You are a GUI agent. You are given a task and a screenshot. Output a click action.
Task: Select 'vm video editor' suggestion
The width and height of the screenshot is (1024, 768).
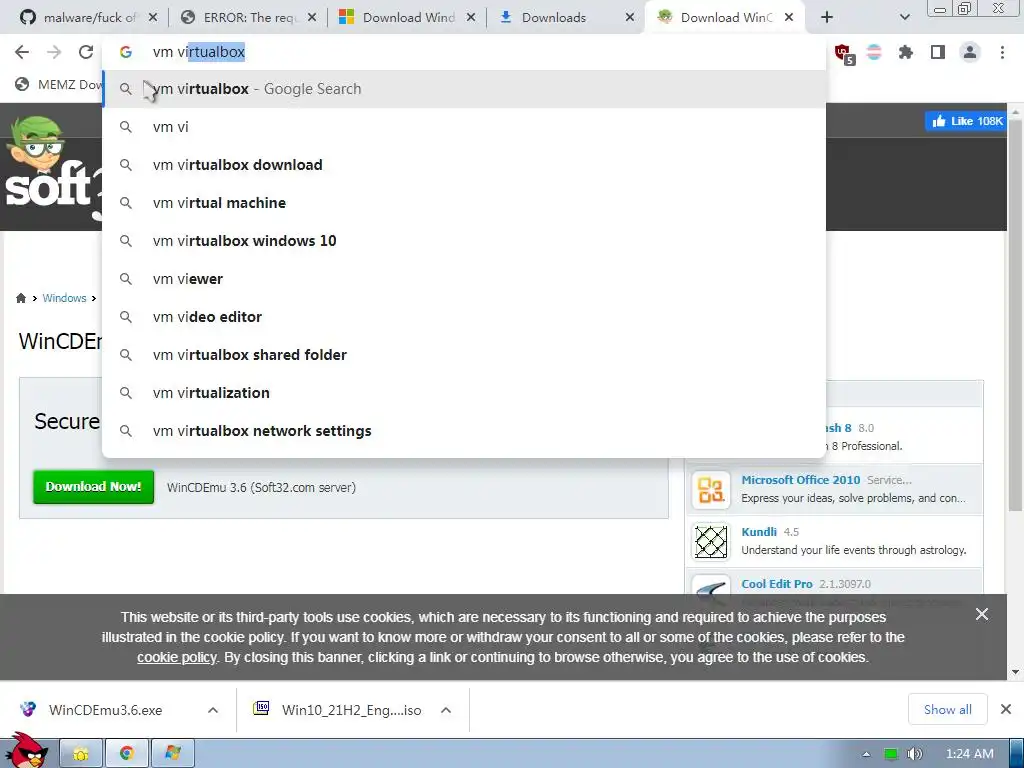tap(464, 317)
